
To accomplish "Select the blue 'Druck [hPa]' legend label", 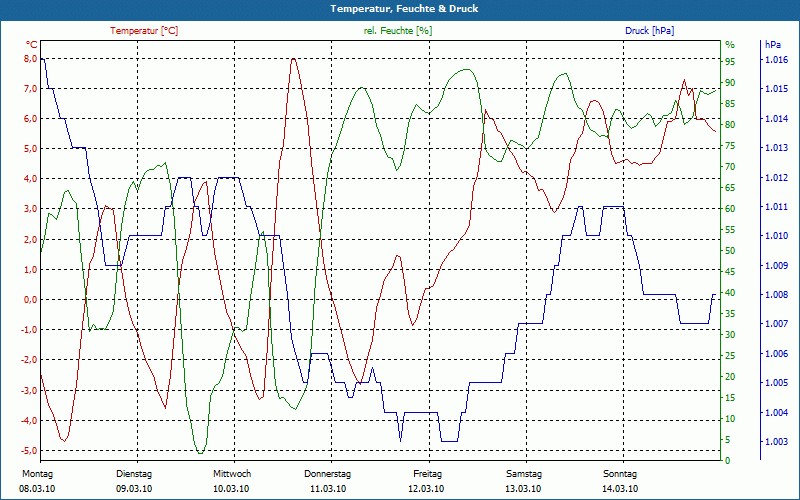I will pos(649,31).
